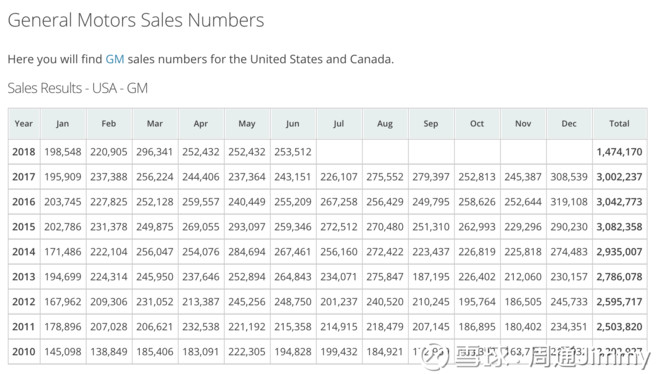Click the 2010 February value 138,849
The width and height of the screenshot is (660, 374).
(109, 352)
